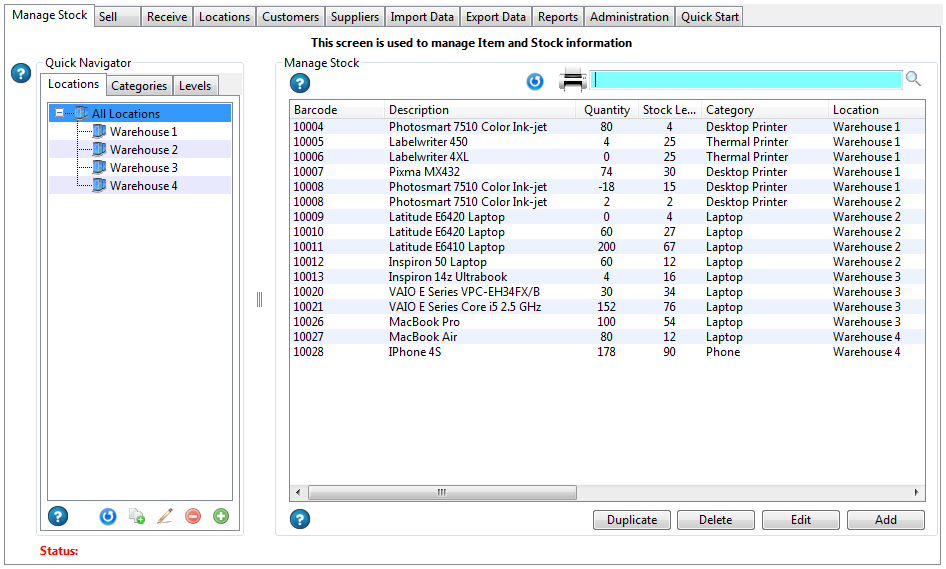Image resolution: width=946 pixels, height=569 pixels.
Task: Click the Delete button
Action: (715, 520)
